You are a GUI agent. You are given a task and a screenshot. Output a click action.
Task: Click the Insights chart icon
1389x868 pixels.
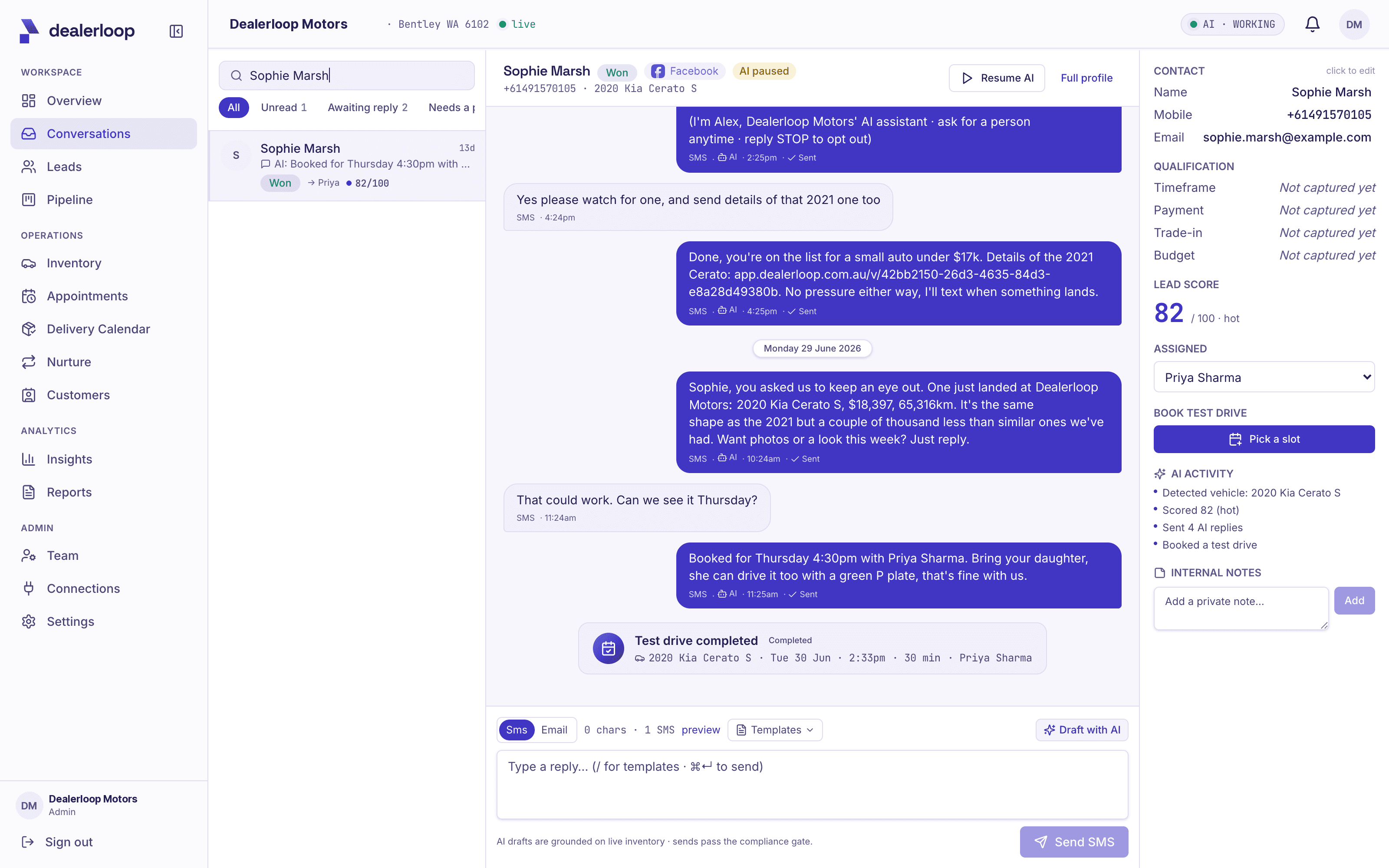(x=29, y=459)
